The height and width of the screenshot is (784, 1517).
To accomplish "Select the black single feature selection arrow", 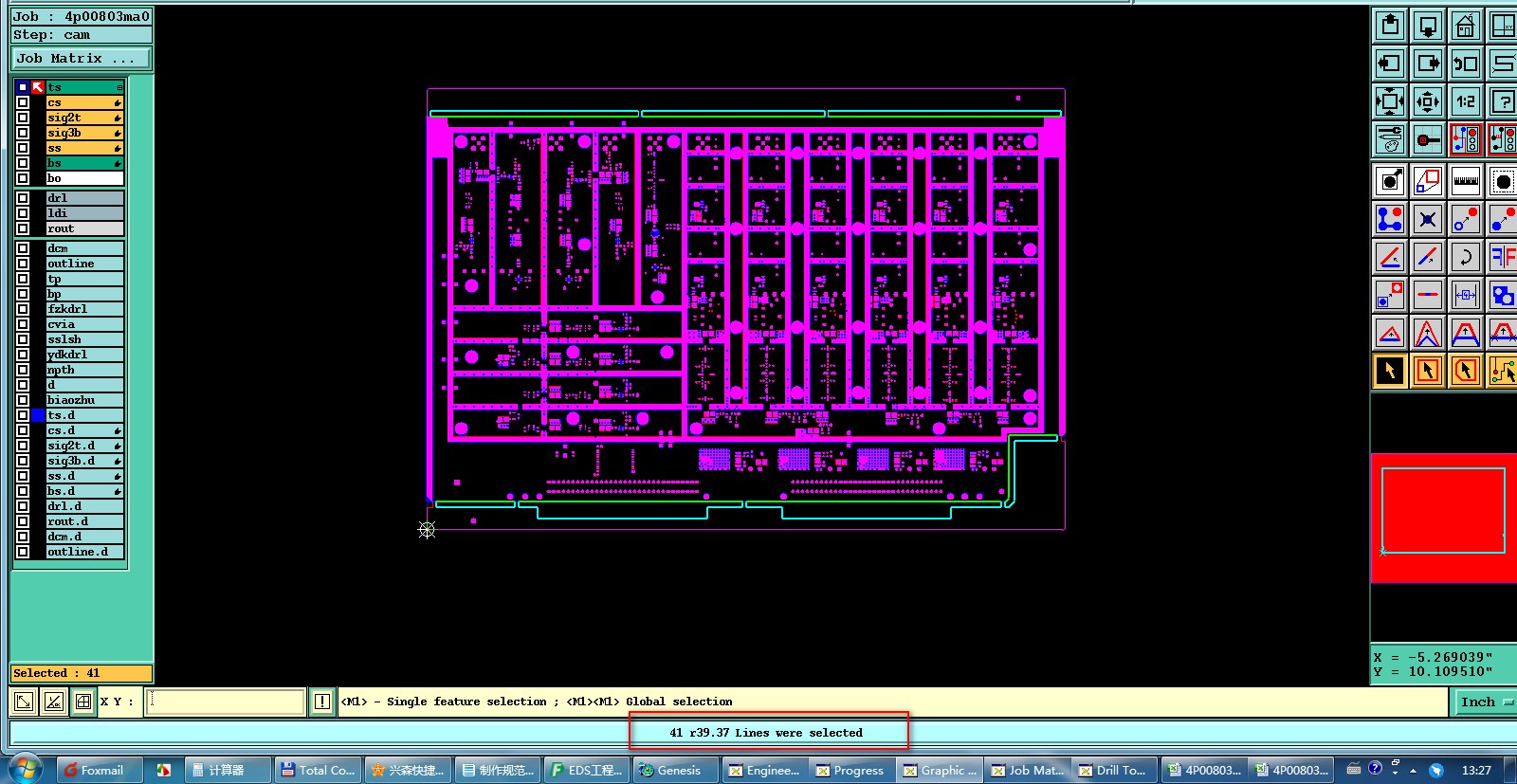I will click(x=1390, y=371).
